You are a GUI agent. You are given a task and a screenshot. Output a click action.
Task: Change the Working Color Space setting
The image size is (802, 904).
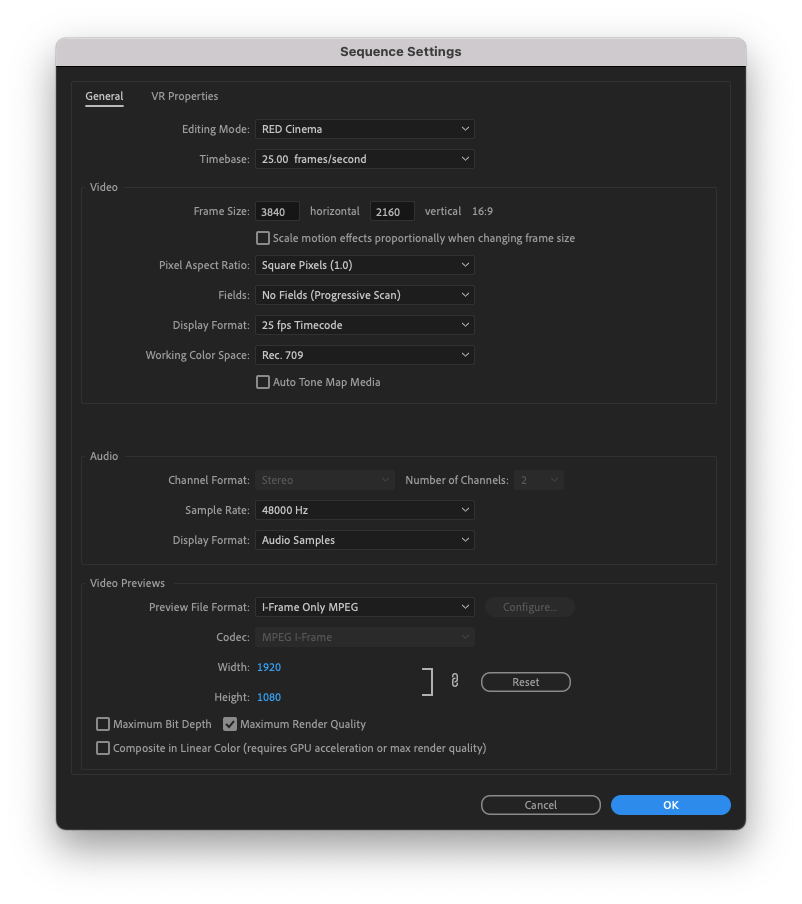(x=364, y=354)
